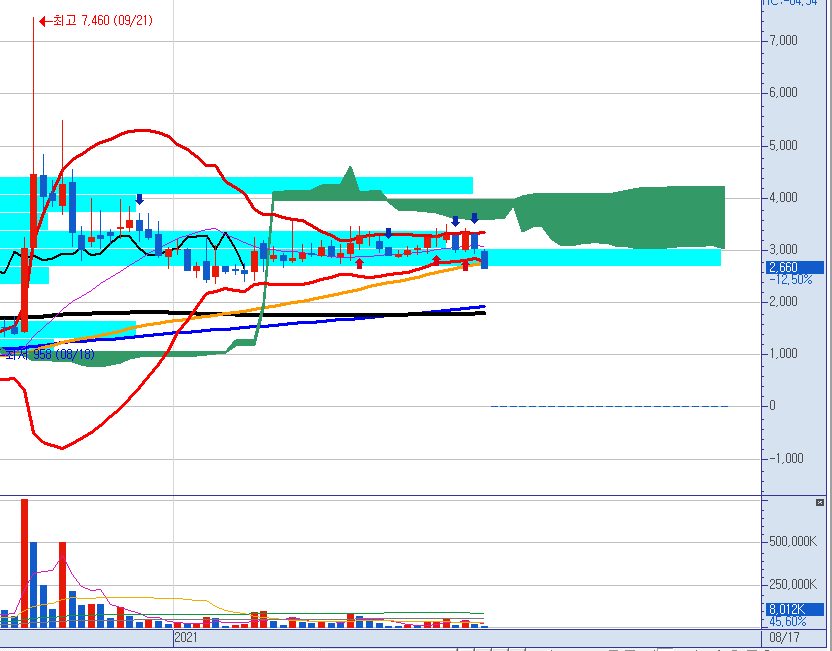
Task: Click the 7,000 price axis label
Action: click(783, 41)
